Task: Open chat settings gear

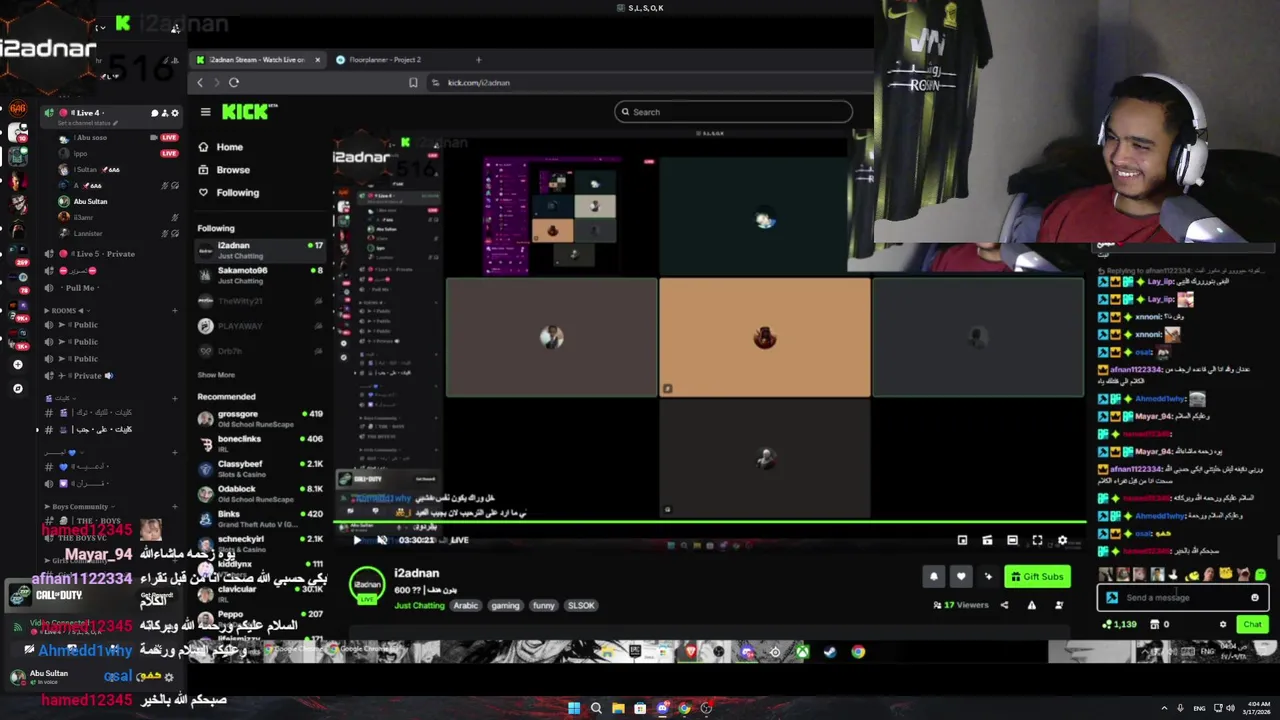Action: (1222, 624)
